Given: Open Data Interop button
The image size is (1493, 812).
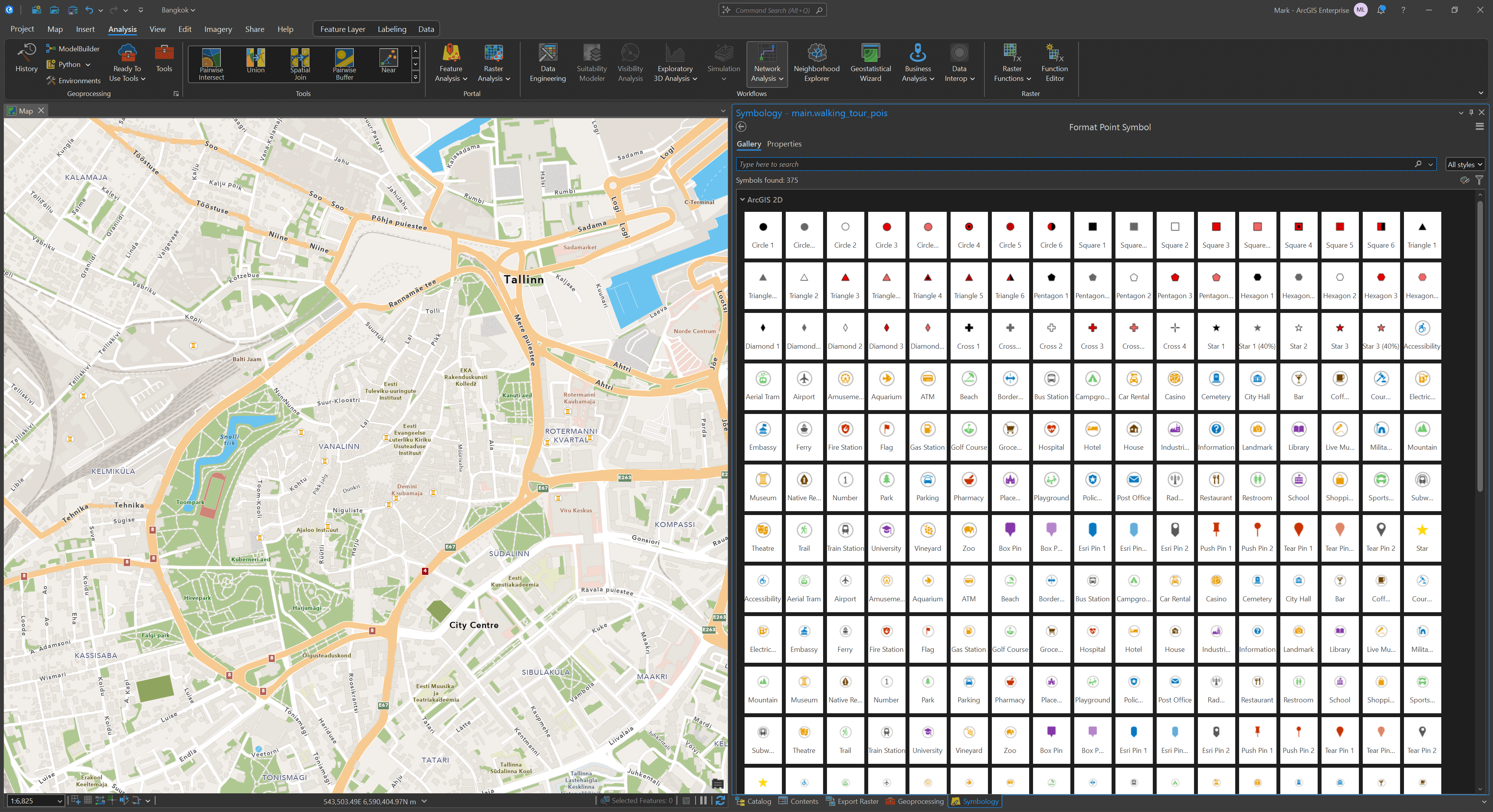Looking at the screenshot, I should click(x=959, y=63).
